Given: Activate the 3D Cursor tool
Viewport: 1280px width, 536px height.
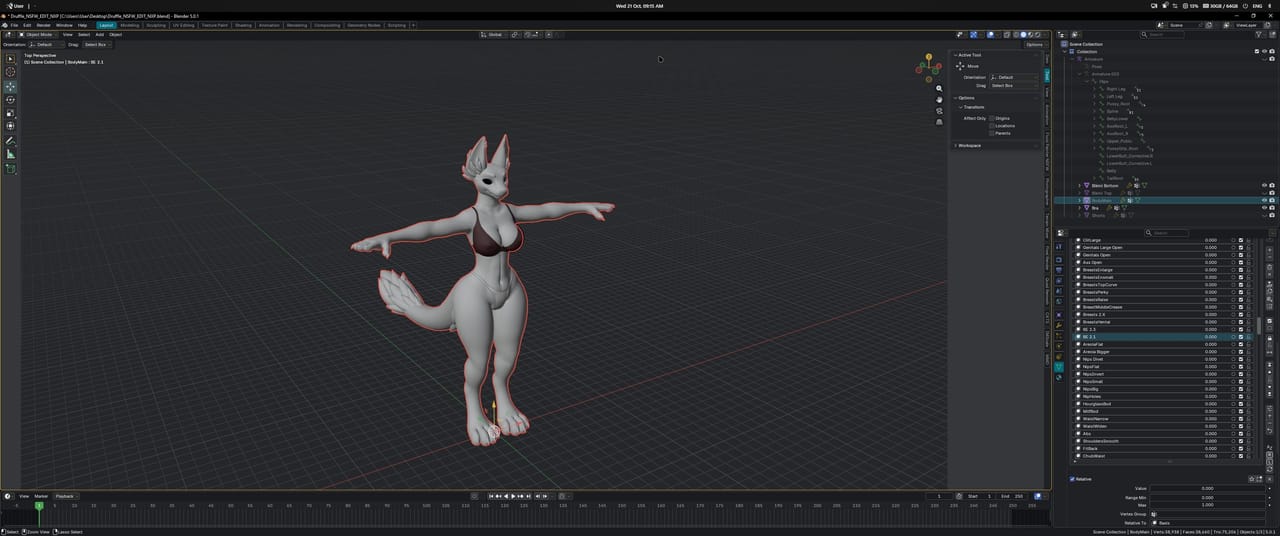Looking at the screenshot, I should [11, 72].
